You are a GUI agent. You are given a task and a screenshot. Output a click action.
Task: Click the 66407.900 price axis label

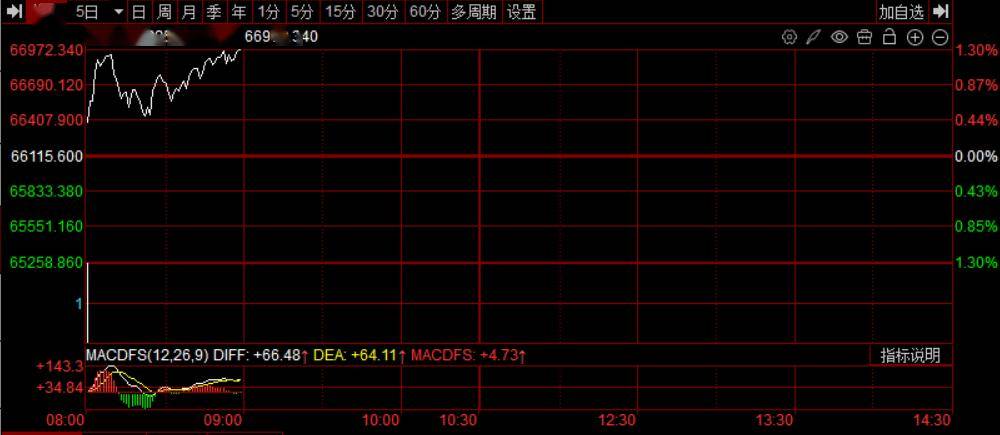(47, 120)
